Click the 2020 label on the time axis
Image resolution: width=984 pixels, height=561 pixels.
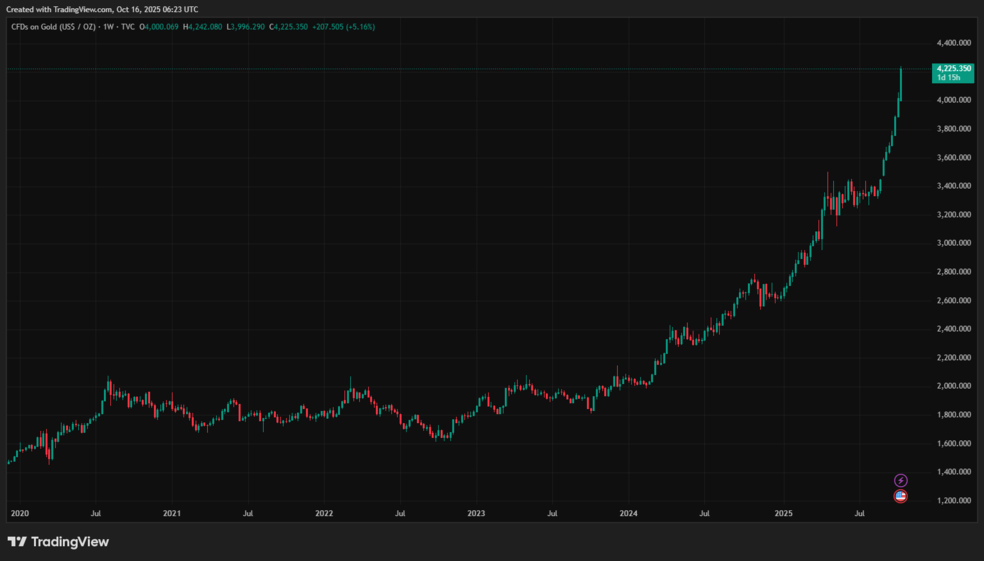(19, 514)
